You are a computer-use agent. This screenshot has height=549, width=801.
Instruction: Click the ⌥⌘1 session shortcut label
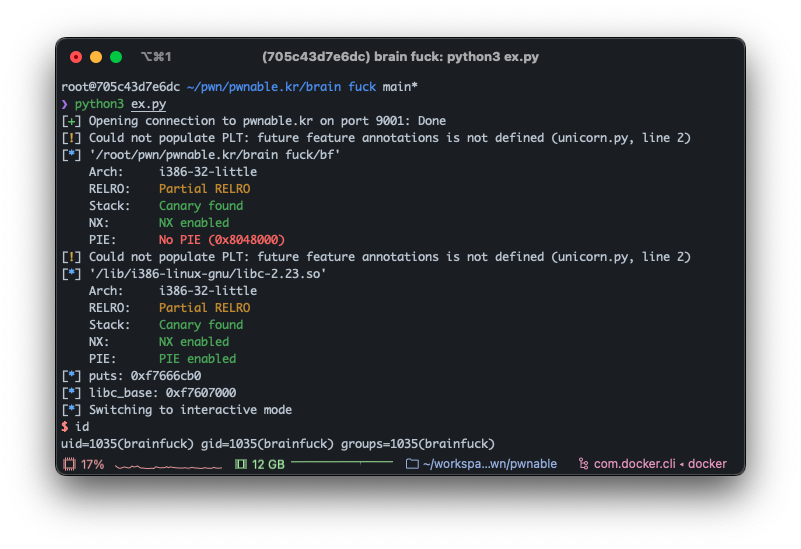[156, 57]
